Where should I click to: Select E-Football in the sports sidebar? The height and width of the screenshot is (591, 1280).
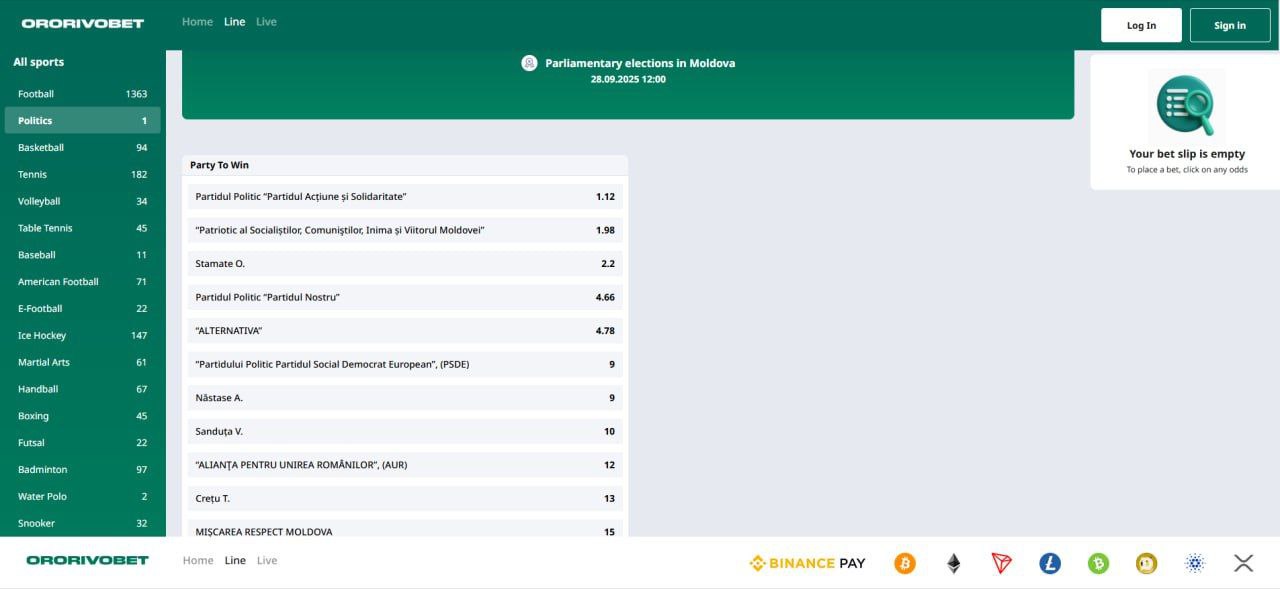click(x=82, y=309)
